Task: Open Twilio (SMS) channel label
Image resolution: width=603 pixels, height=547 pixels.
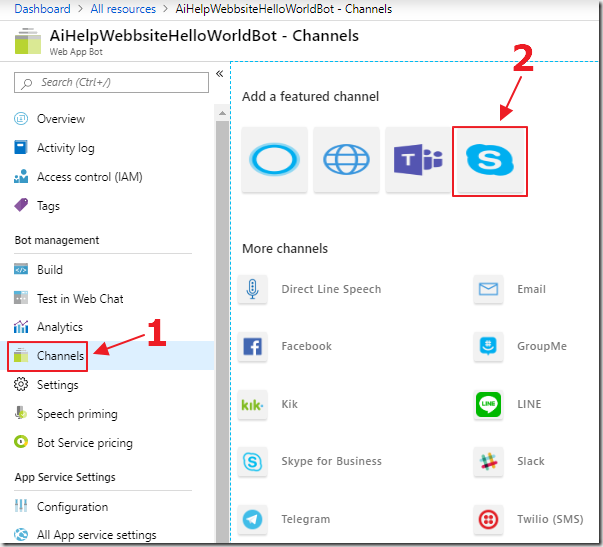Action: [550, 519]
